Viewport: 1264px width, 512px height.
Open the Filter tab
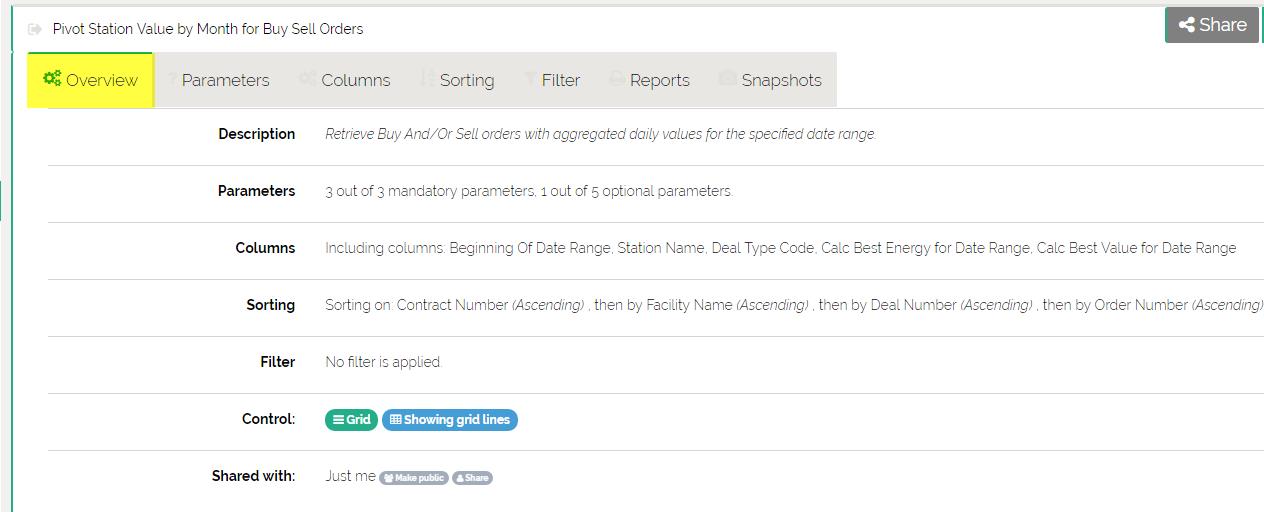coord(560,80)
